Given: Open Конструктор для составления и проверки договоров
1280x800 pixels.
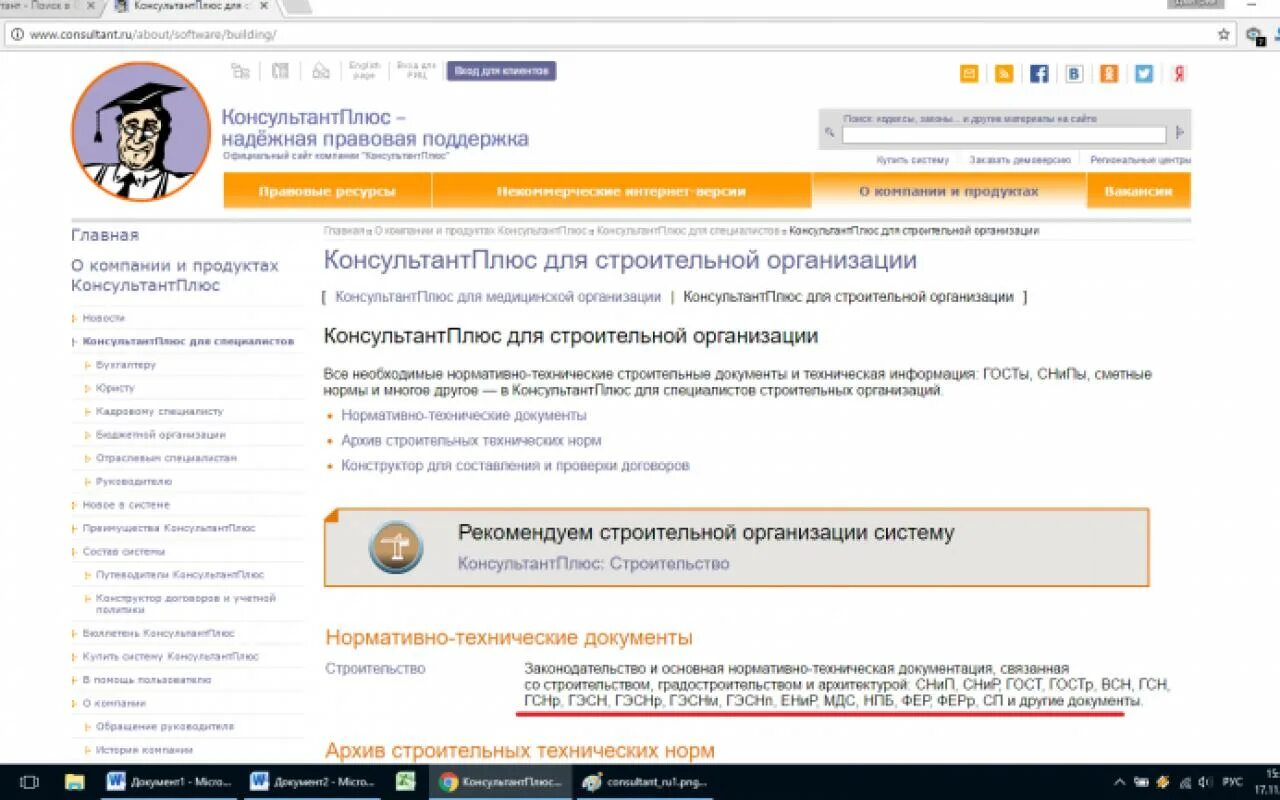Looking at the screenshot, I should tap(515, 465).
